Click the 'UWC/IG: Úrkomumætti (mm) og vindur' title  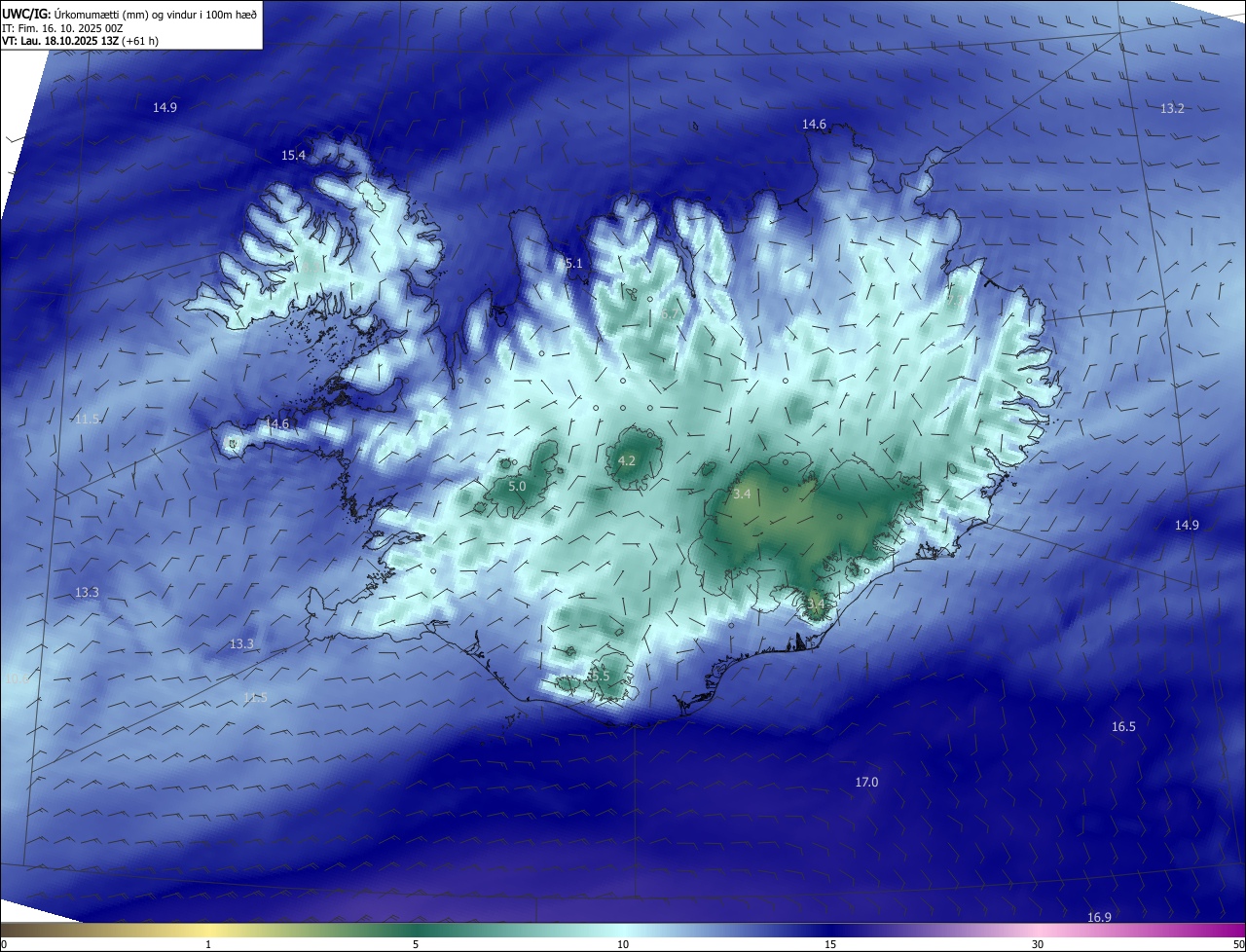128,14
